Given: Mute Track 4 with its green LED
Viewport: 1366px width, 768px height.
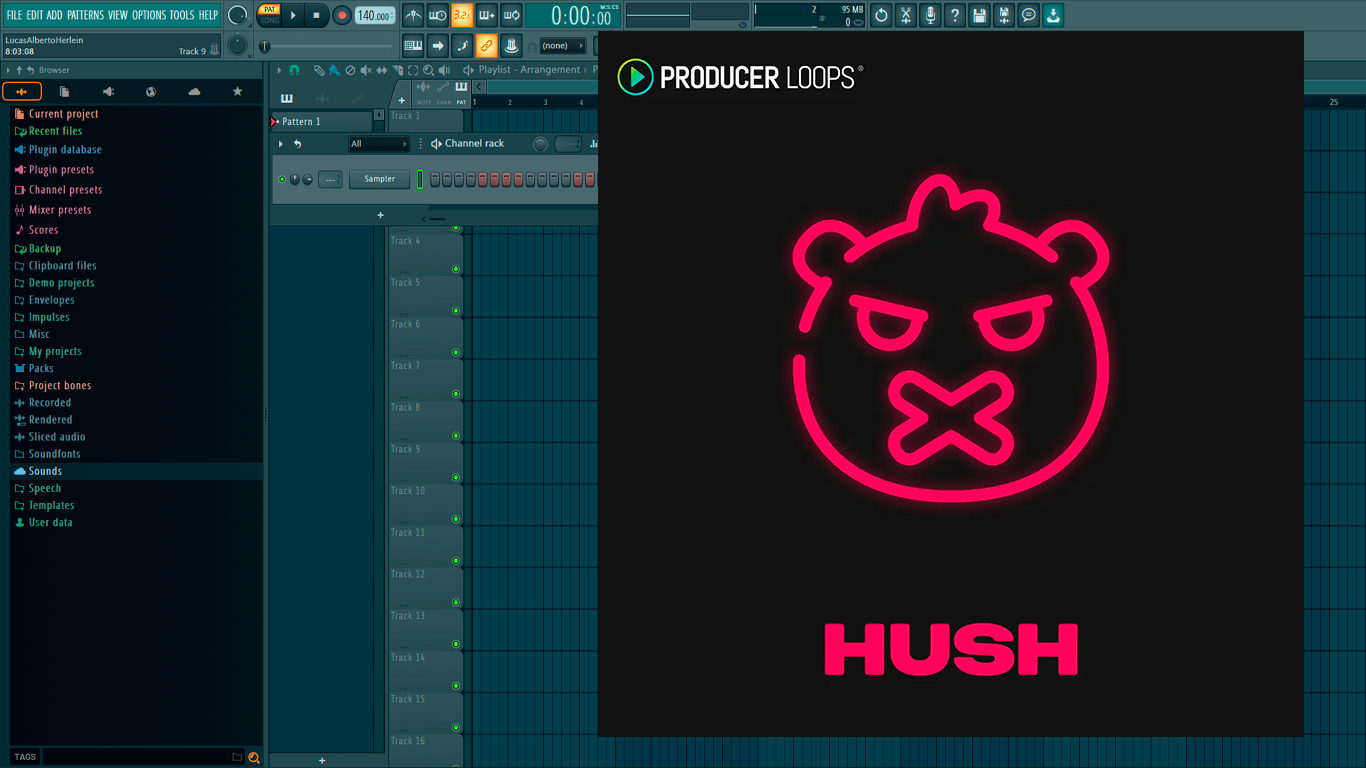Looking at the screenshot, I should (456, 269).
